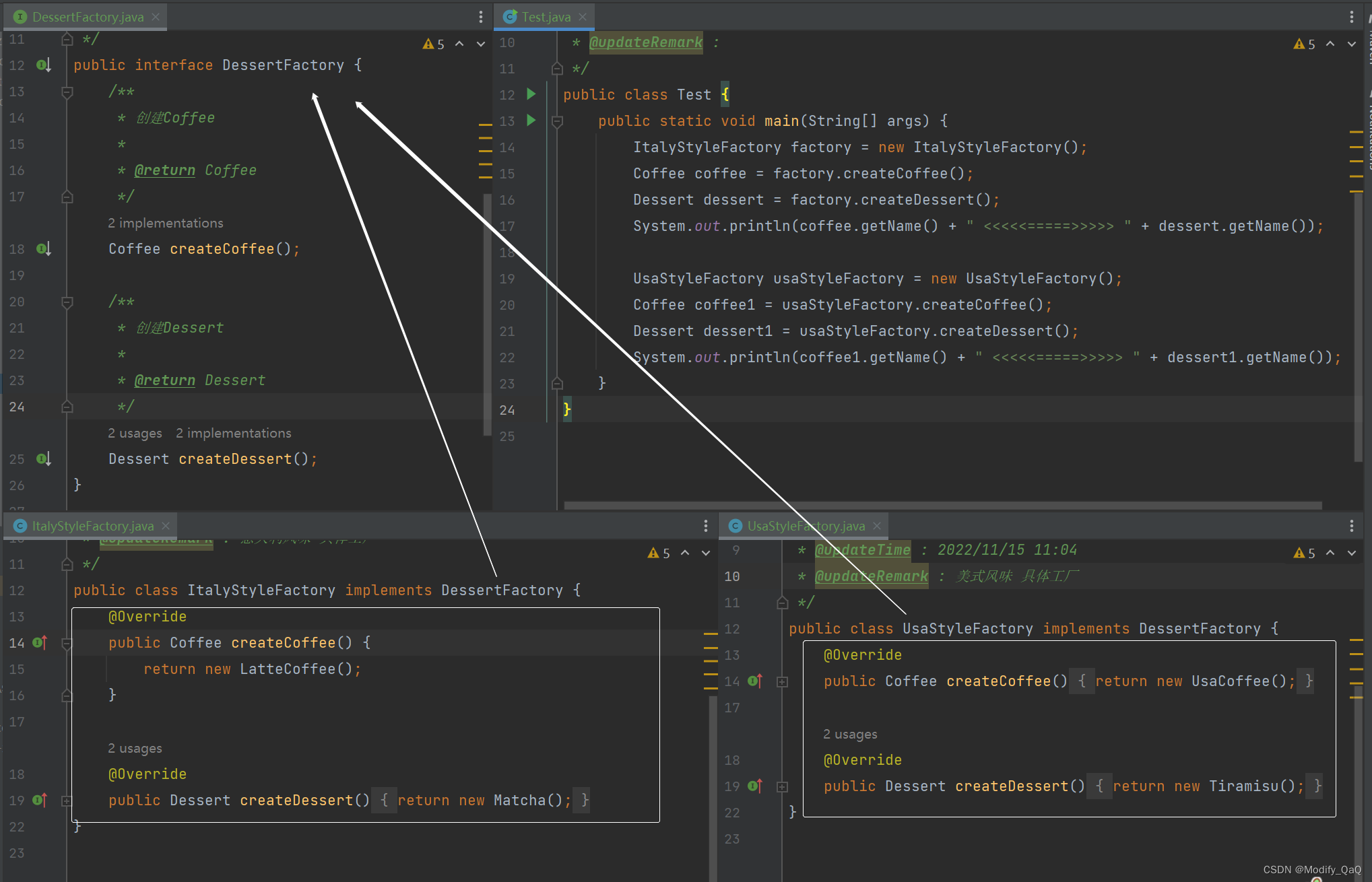Viewport: 1372px width, 882px height.
Task: Go to implemented createDessert from ItalyStyleFactory gutter
Action: pos(40,801)
